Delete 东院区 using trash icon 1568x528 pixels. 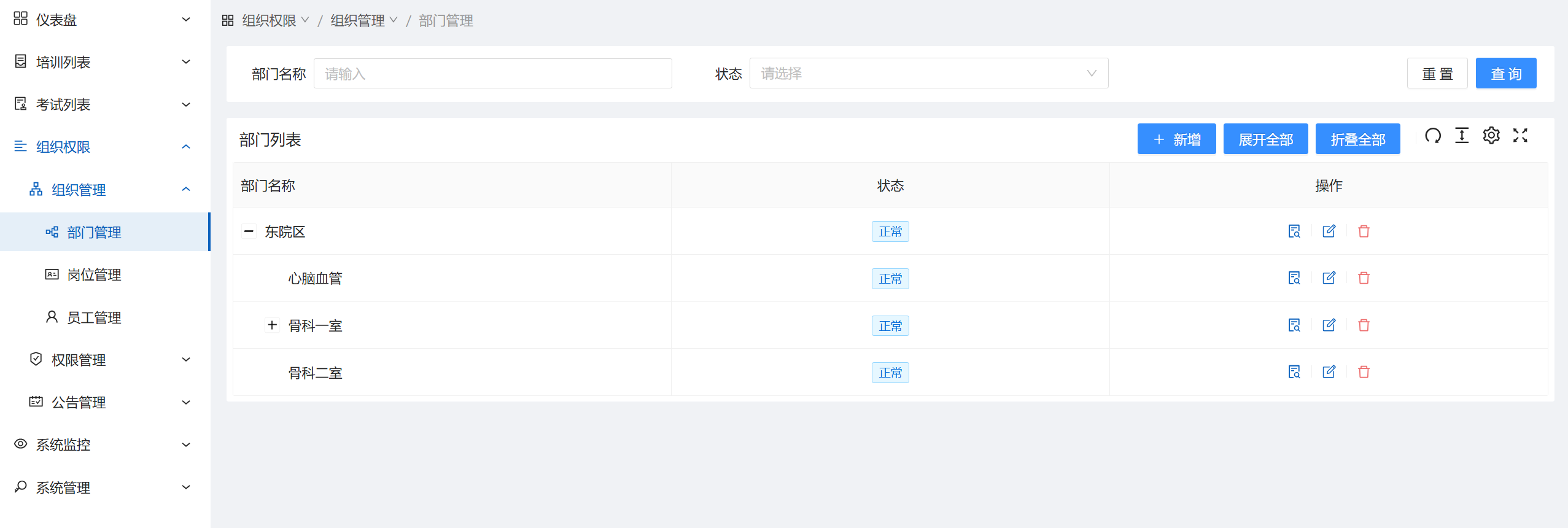pos(1364,231)
